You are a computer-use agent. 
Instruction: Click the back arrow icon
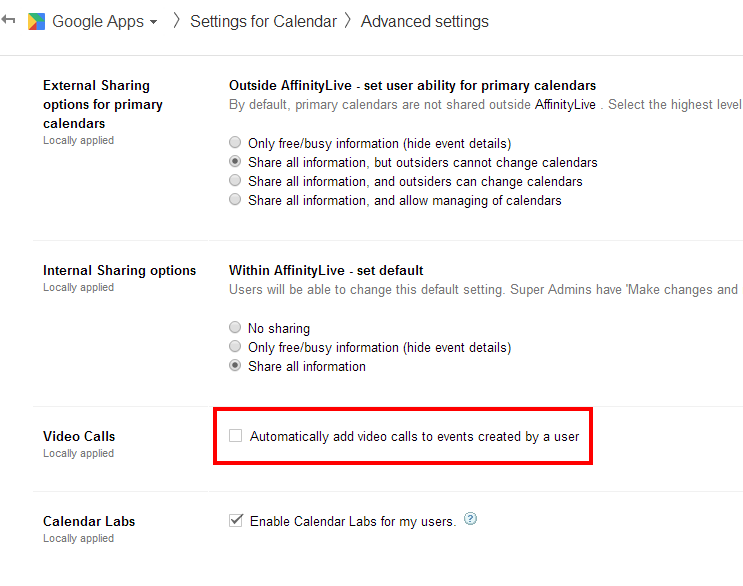9,20
